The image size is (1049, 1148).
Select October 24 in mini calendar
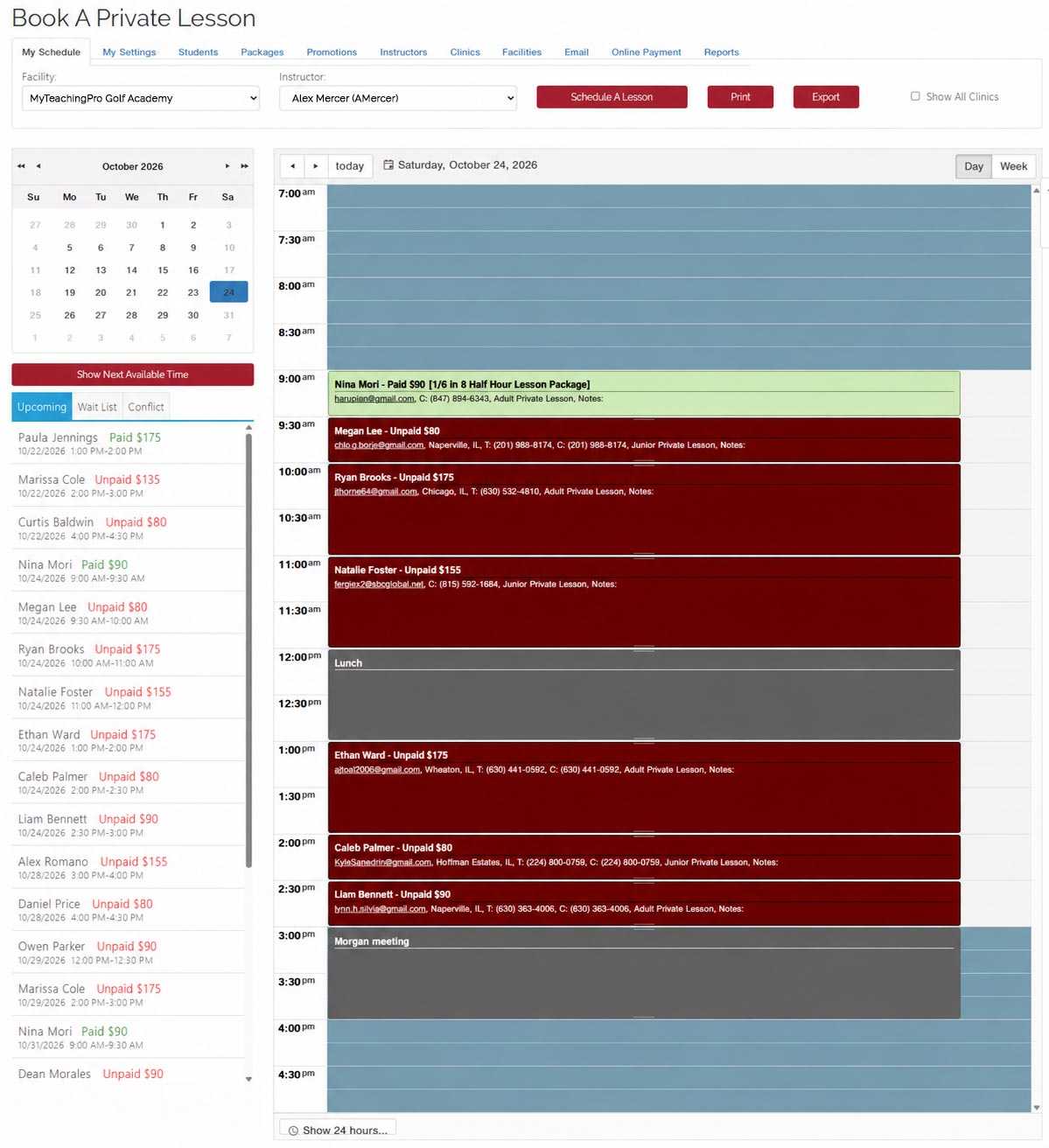[x=228, y=292]
